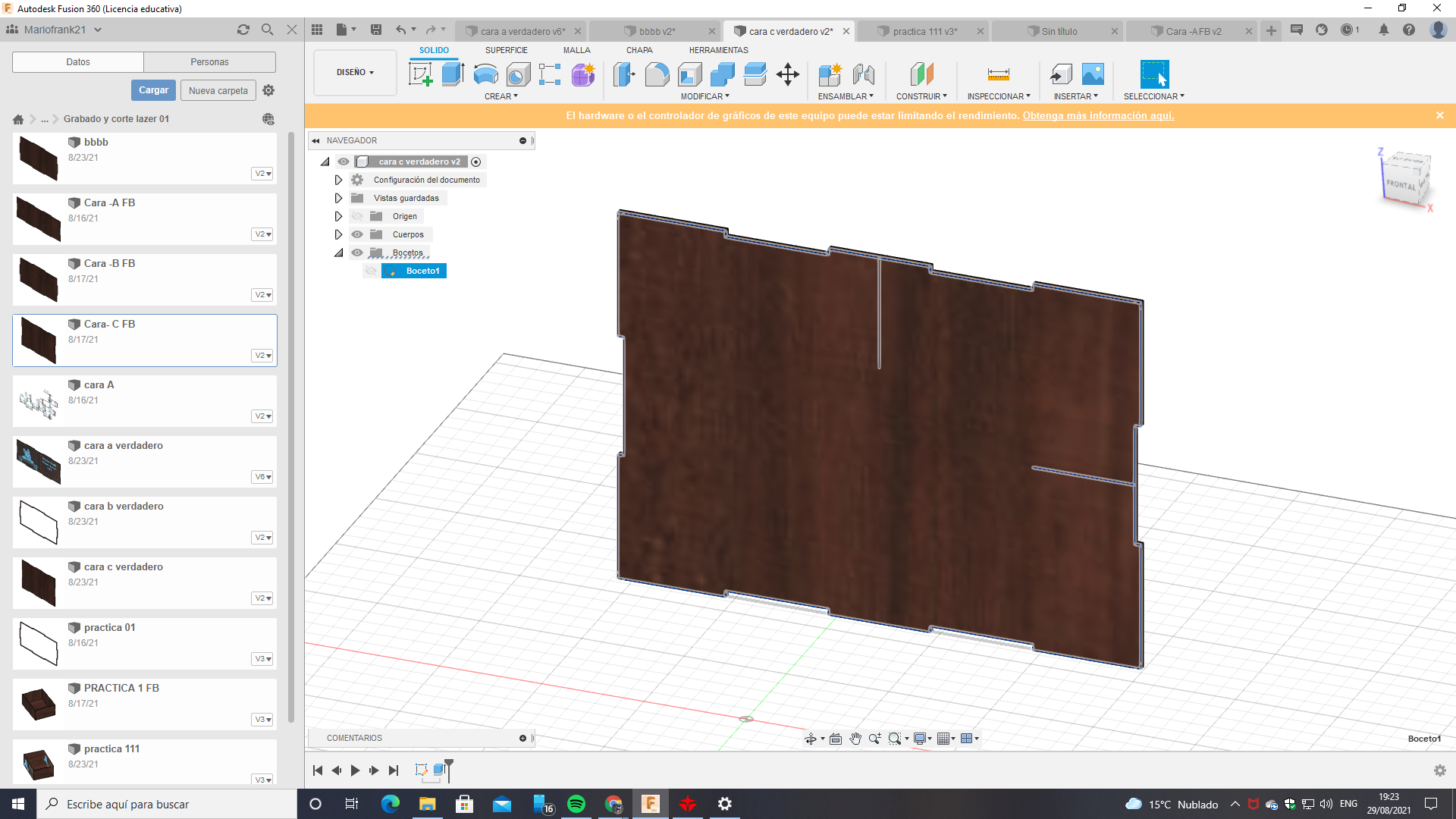Select the Fillet tool in Modificar

[x=657, y=74]
